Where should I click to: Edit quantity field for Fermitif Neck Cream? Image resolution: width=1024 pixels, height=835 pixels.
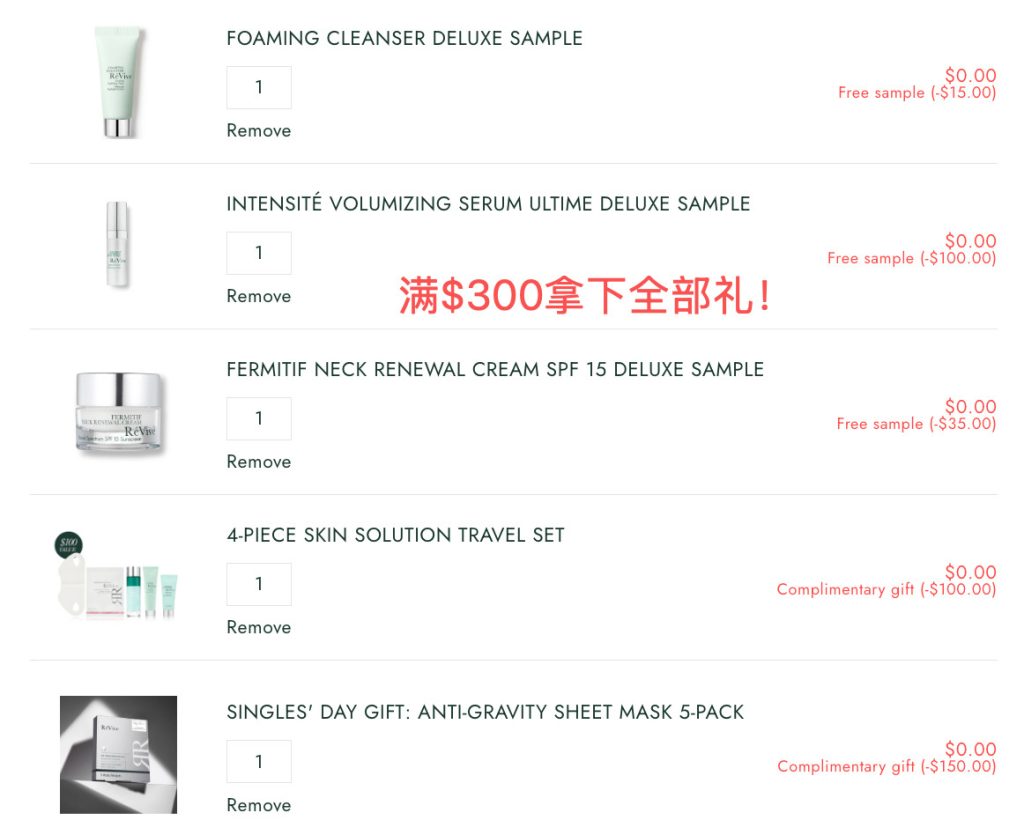tap(259, 418)
